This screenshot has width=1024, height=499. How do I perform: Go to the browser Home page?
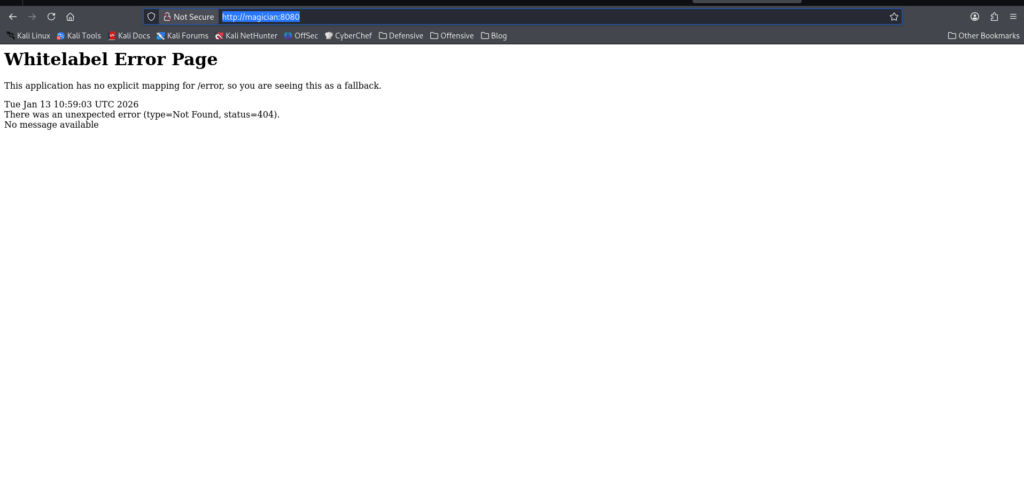pos(70,17)
